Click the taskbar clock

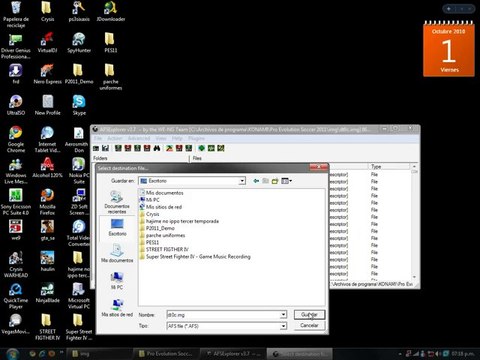coord(463,353)
